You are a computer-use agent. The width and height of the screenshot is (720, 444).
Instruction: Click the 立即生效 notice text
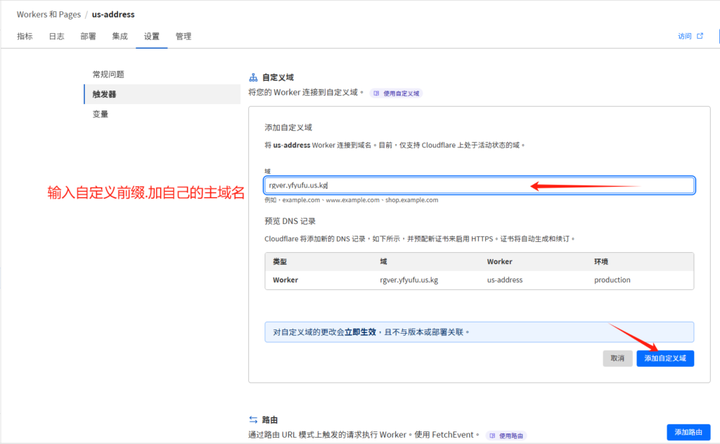(x=360, y=332)
